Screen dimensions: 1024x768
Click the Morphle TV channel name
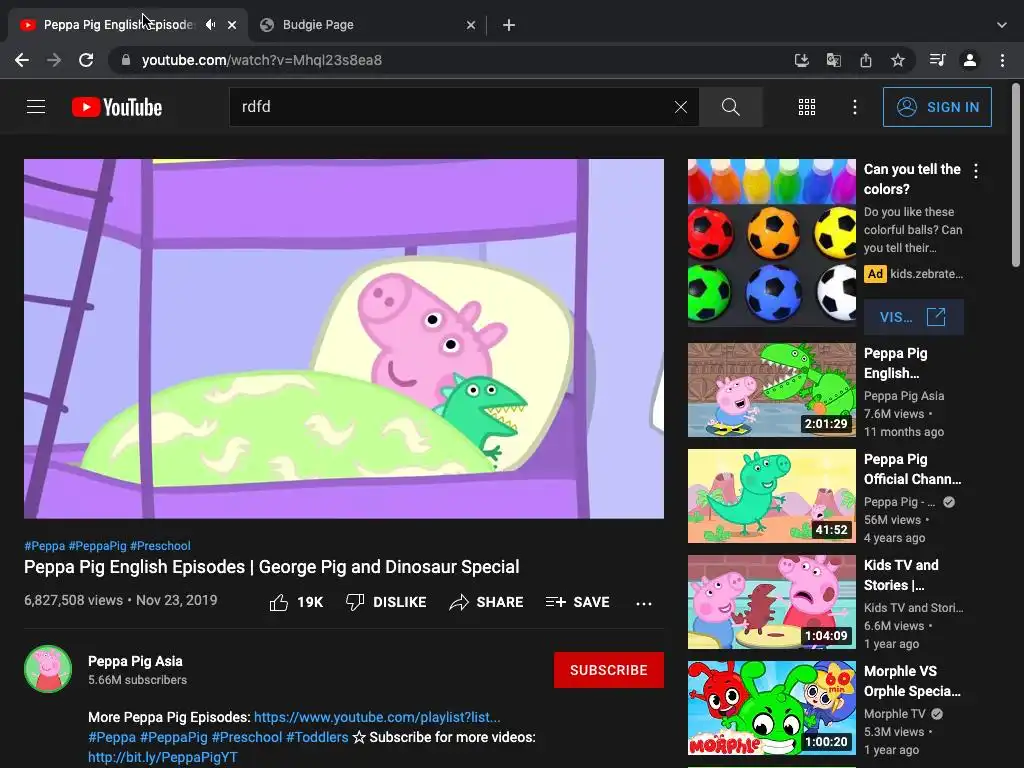(x=895, y=714)
